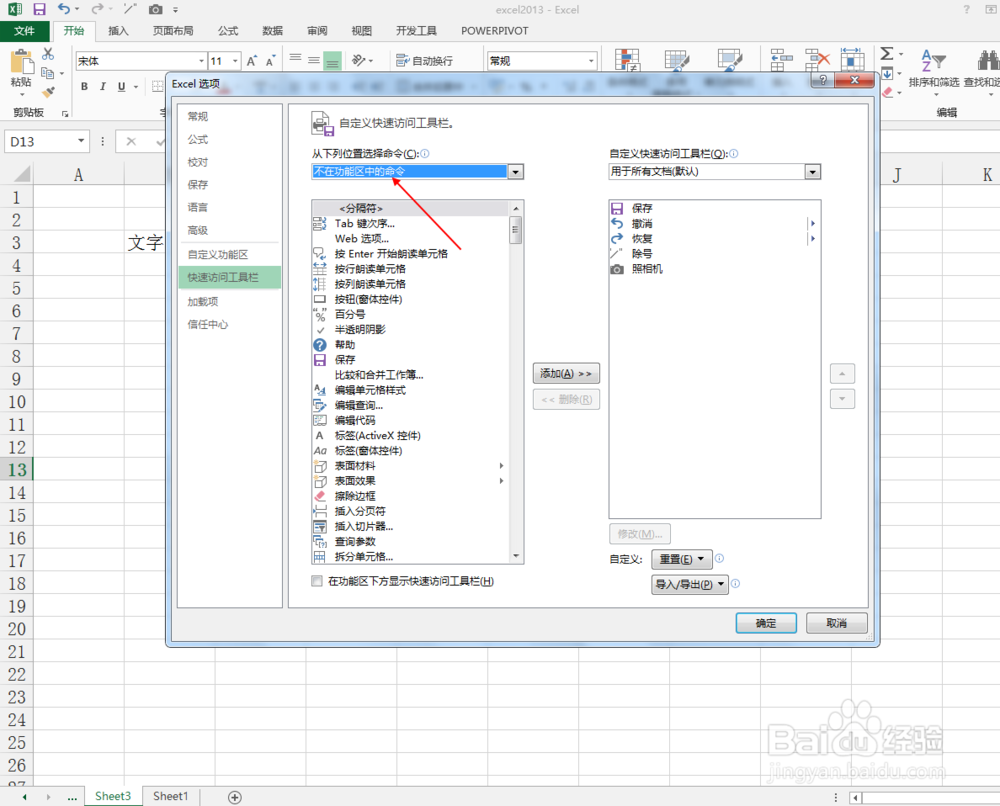This screenshot has width=1000, height=806.
Task: Open the Name Box dropdown arrow
Action: point(81,141)
